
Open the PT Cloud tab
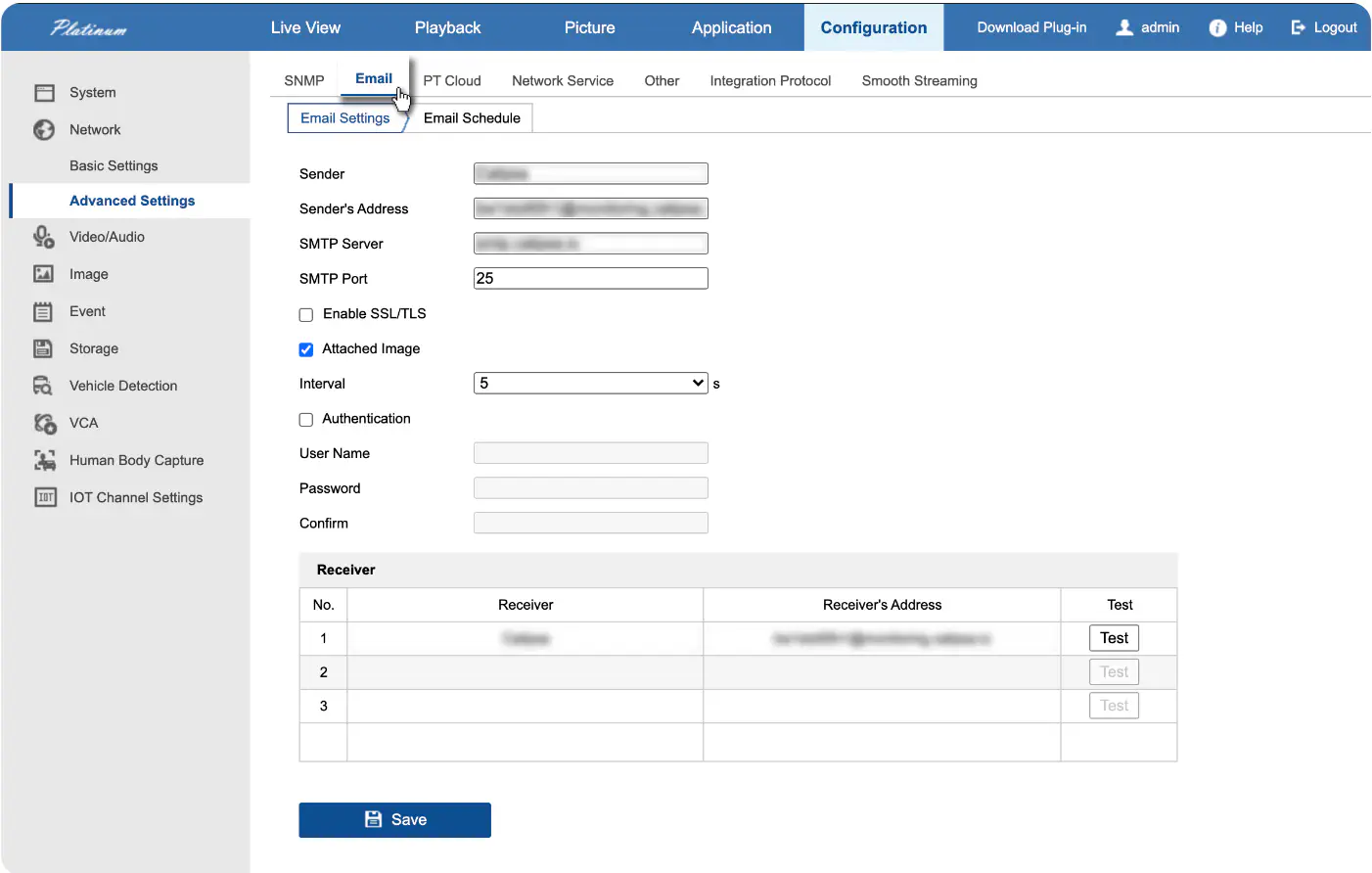[452, 80]
